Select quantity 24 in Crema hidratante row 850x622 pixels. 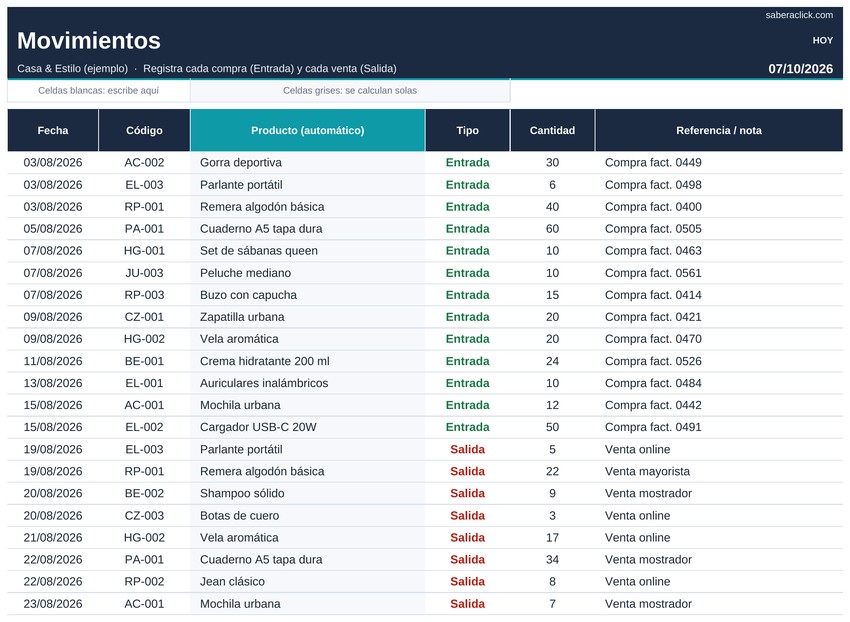point(552,361)
